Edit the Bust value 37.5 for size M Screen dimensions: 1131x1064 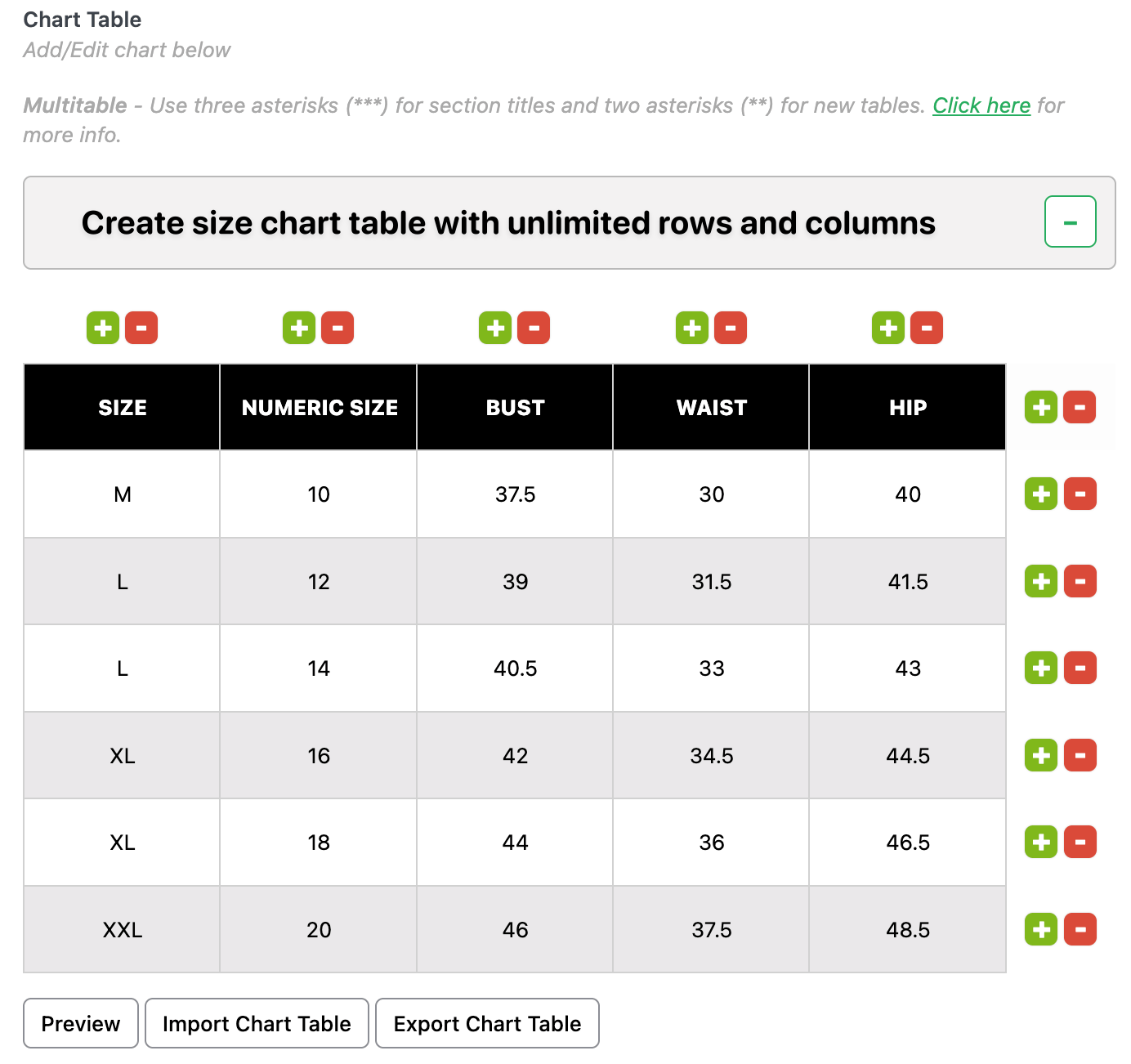click(514, 494)
